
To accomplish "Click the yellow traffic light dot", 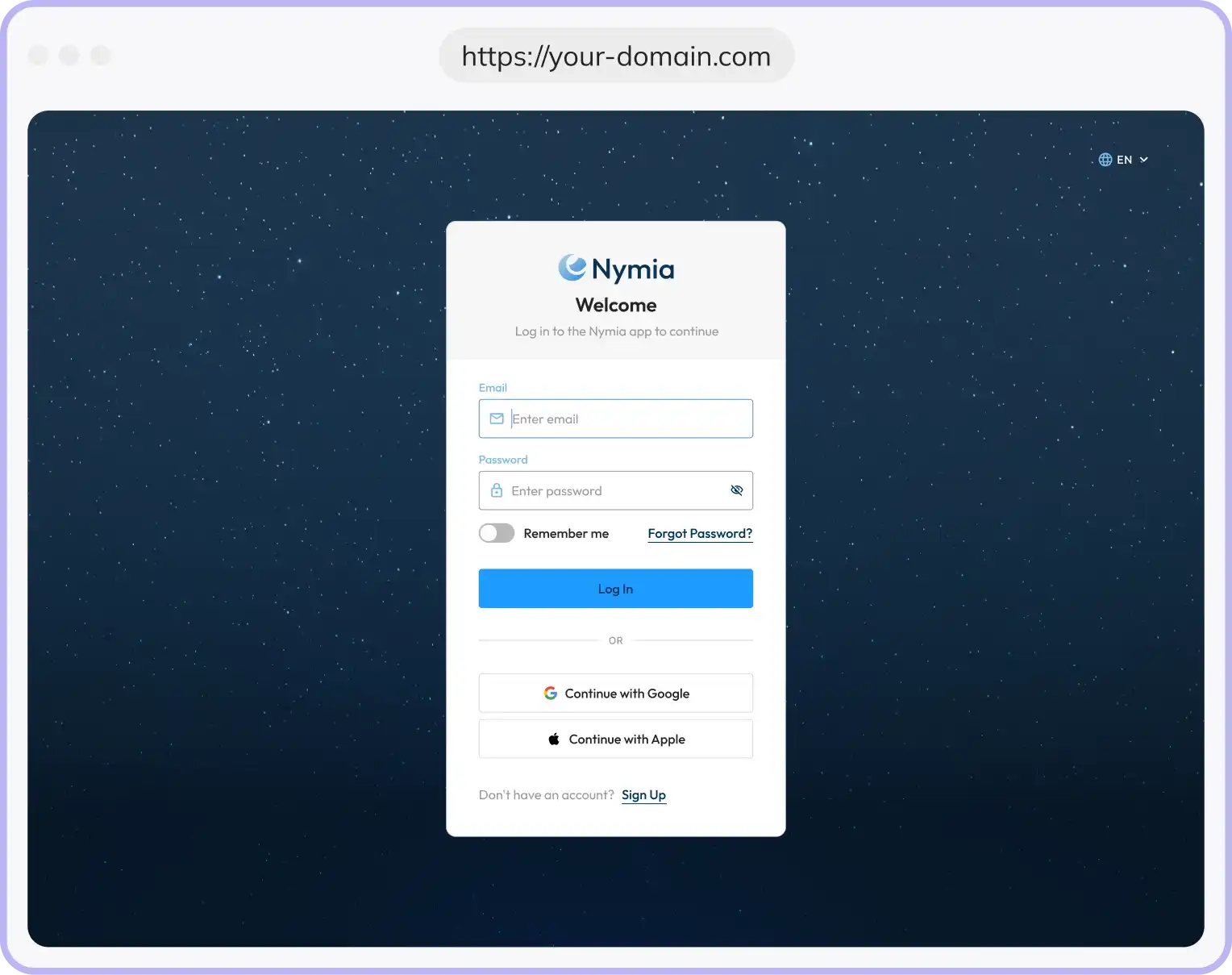I will pyautogui.click(x=69, y=55).
